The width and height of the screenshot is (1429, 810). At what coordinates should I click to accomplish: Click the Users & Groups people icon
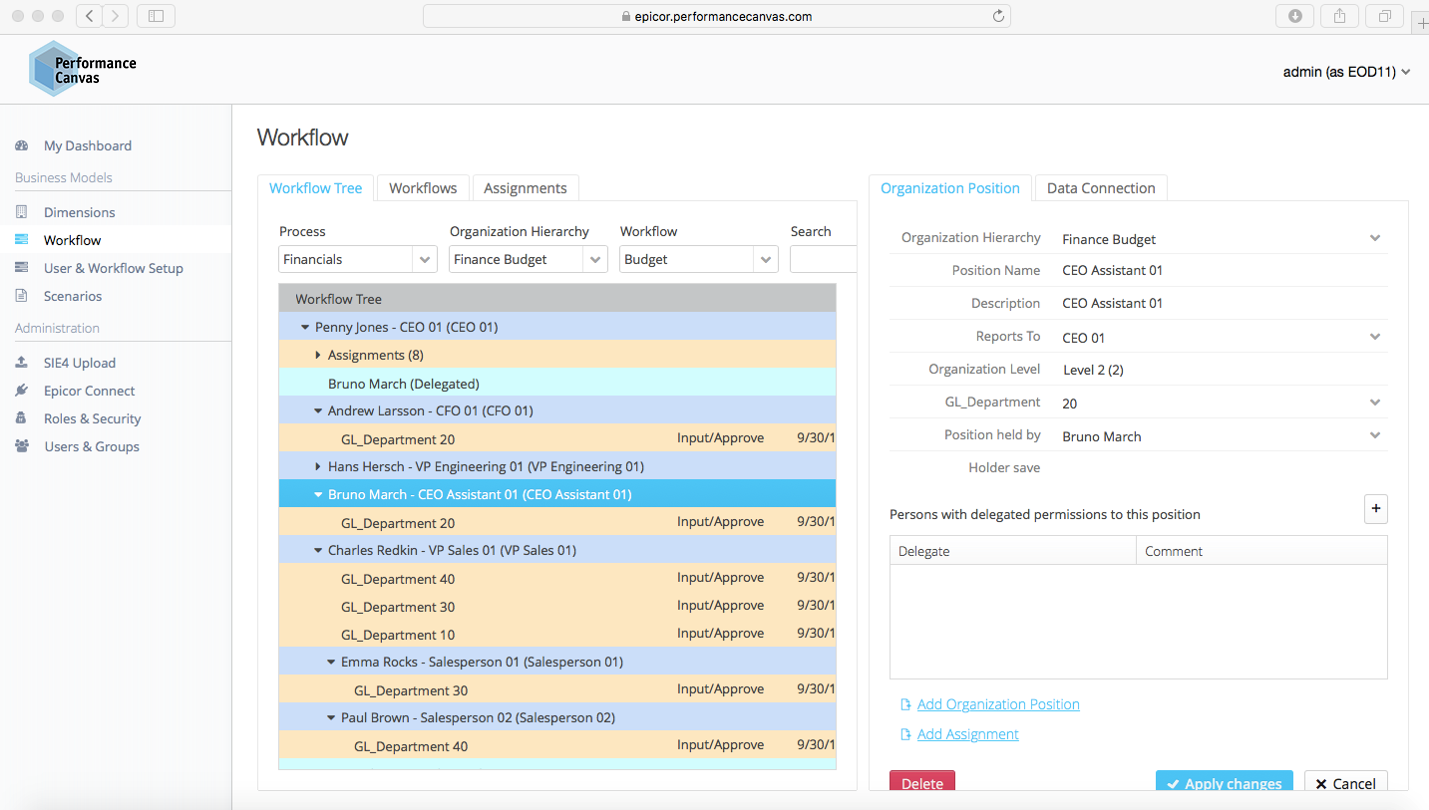[22, 446]
